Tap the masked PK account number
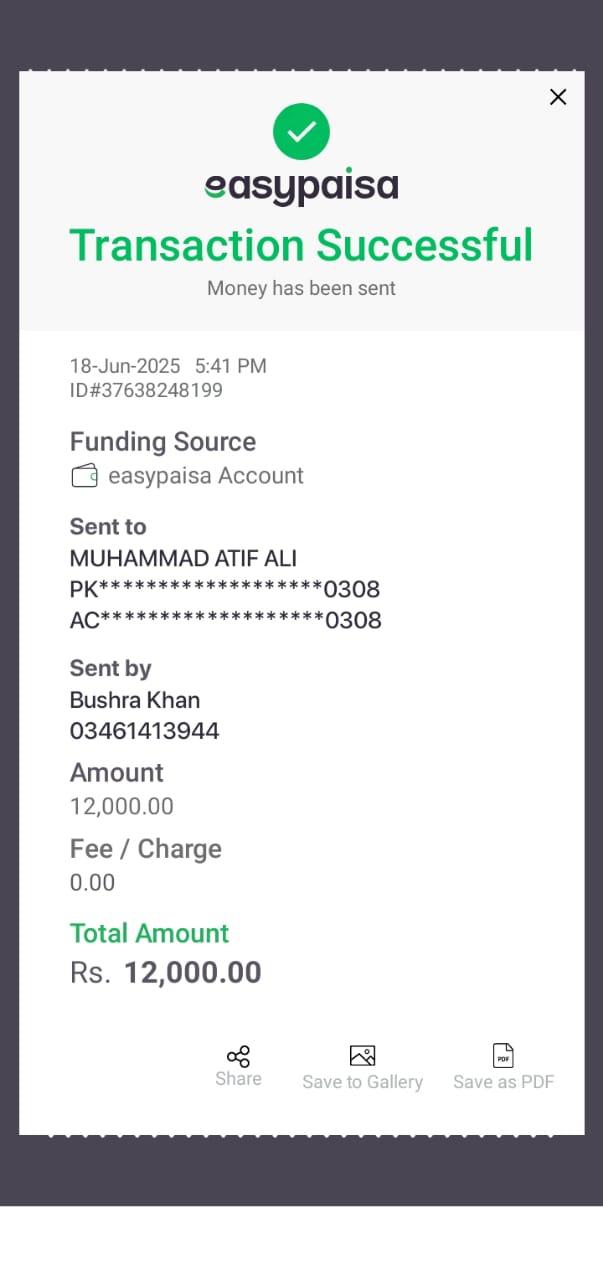 pos(225,589)
